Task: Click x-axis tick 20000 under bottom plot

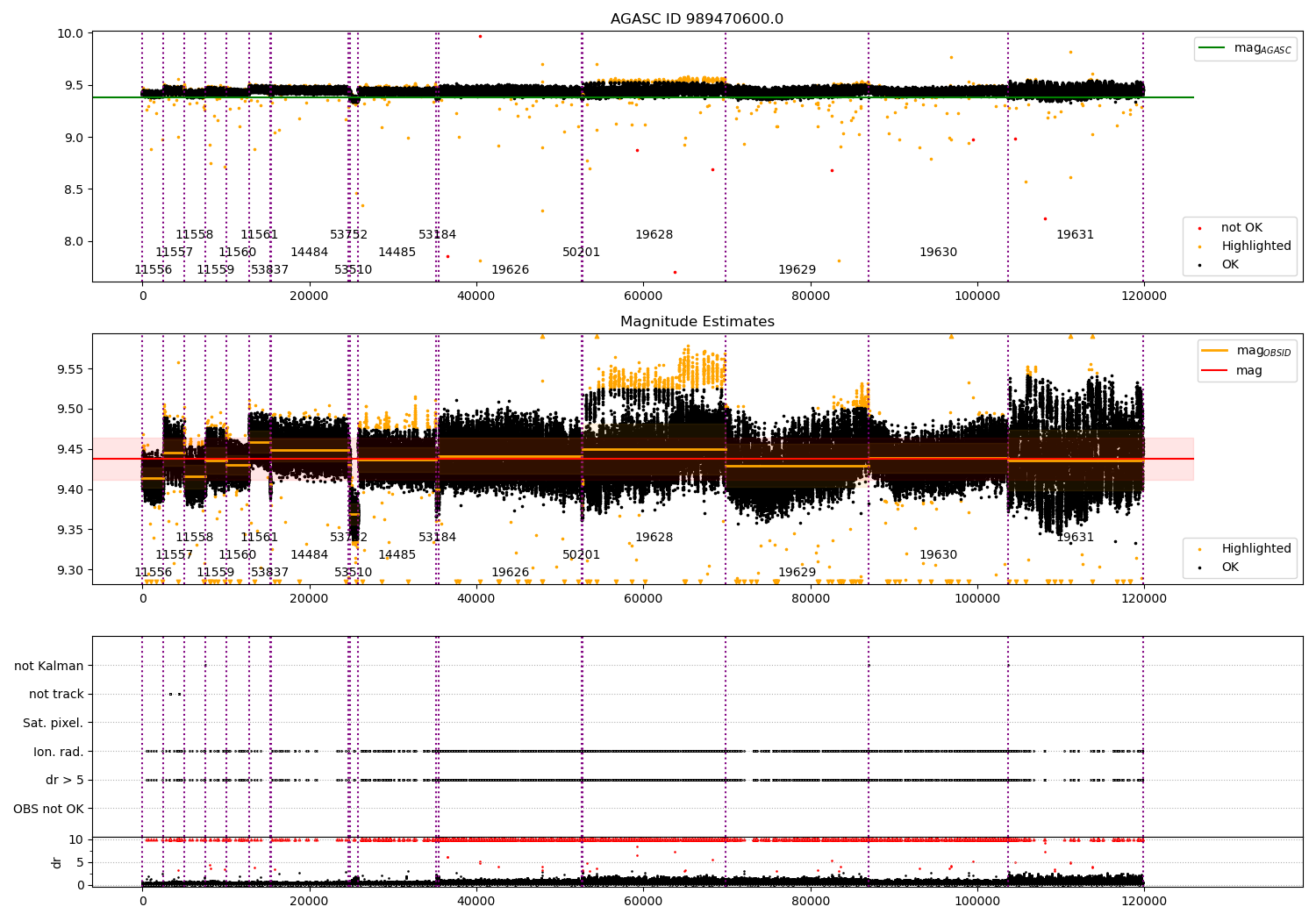Action: click(309, 901)
